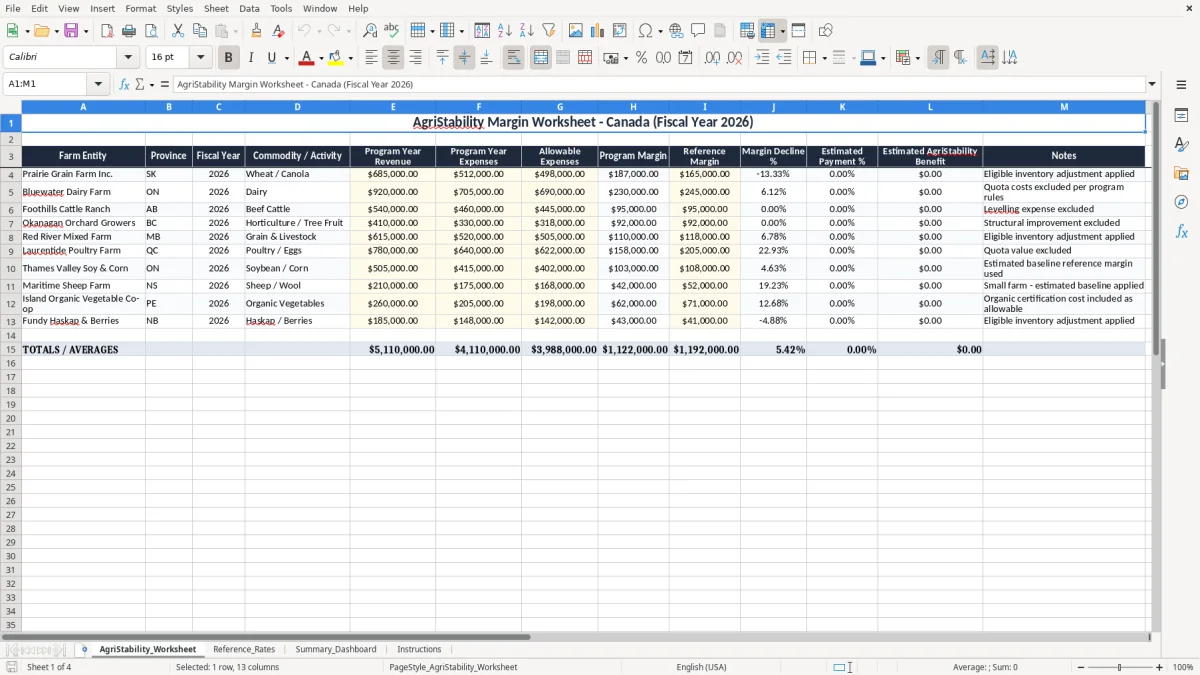The image size is (1200, 675).
Task: Insert Comment speech bubble icon
Action: point(698,31)
